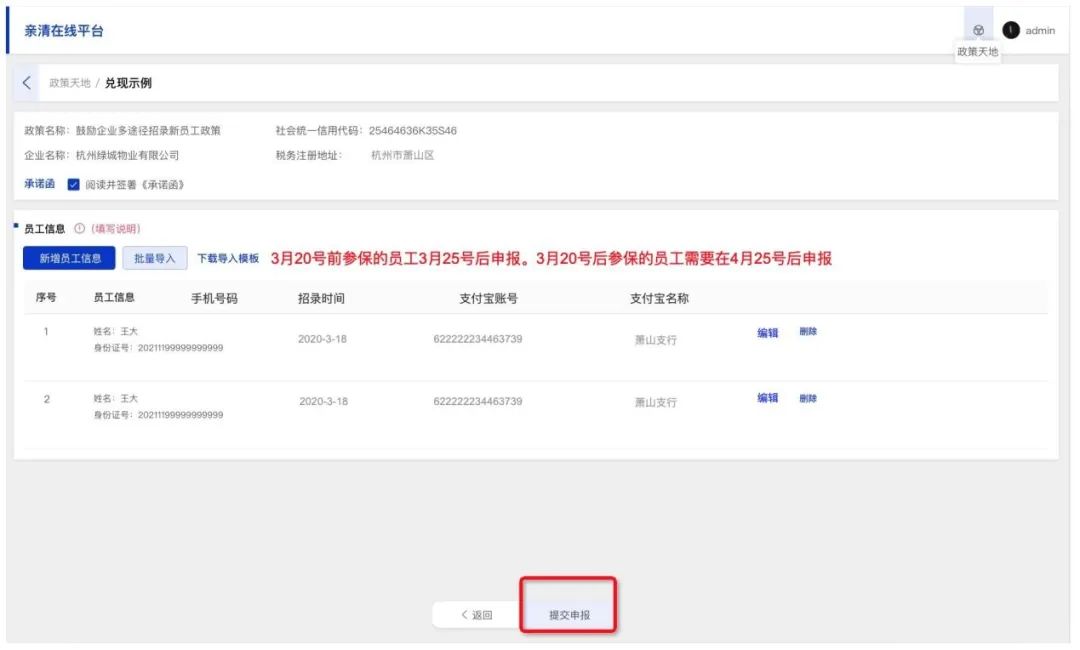Click the 批量导入 button
The width and height of the screenshot is (1080, 650).
pos(154,258)
